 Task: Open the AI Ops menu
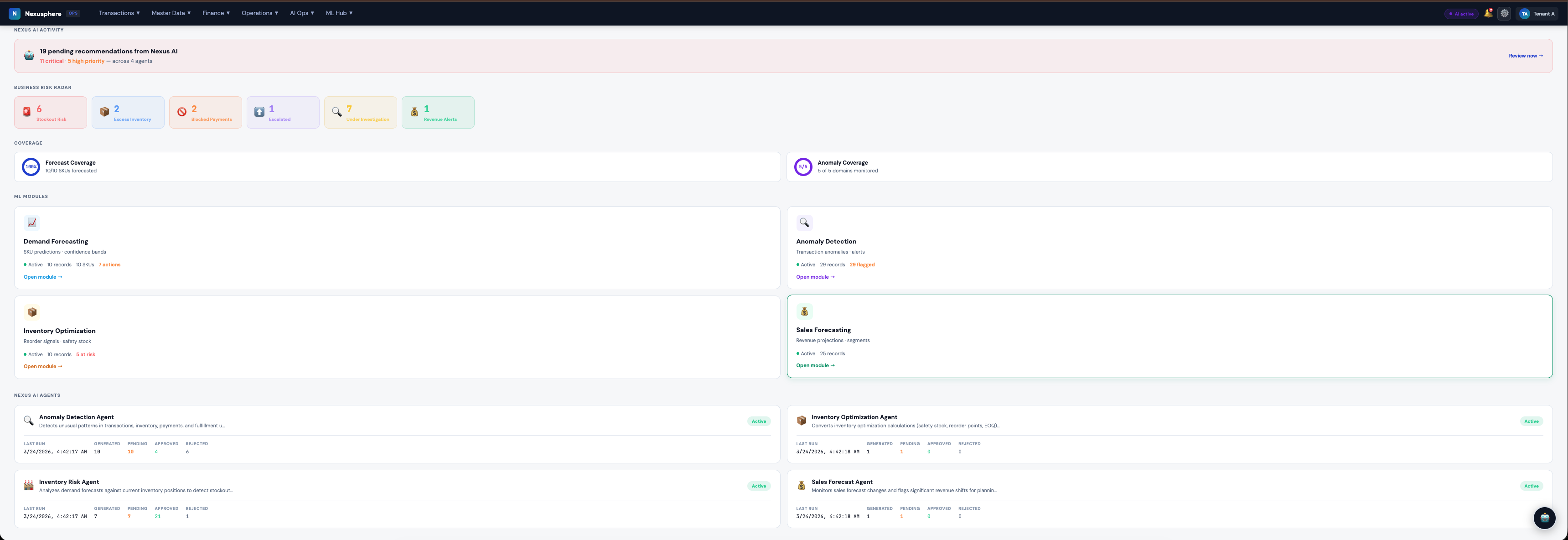click(302, 13)
